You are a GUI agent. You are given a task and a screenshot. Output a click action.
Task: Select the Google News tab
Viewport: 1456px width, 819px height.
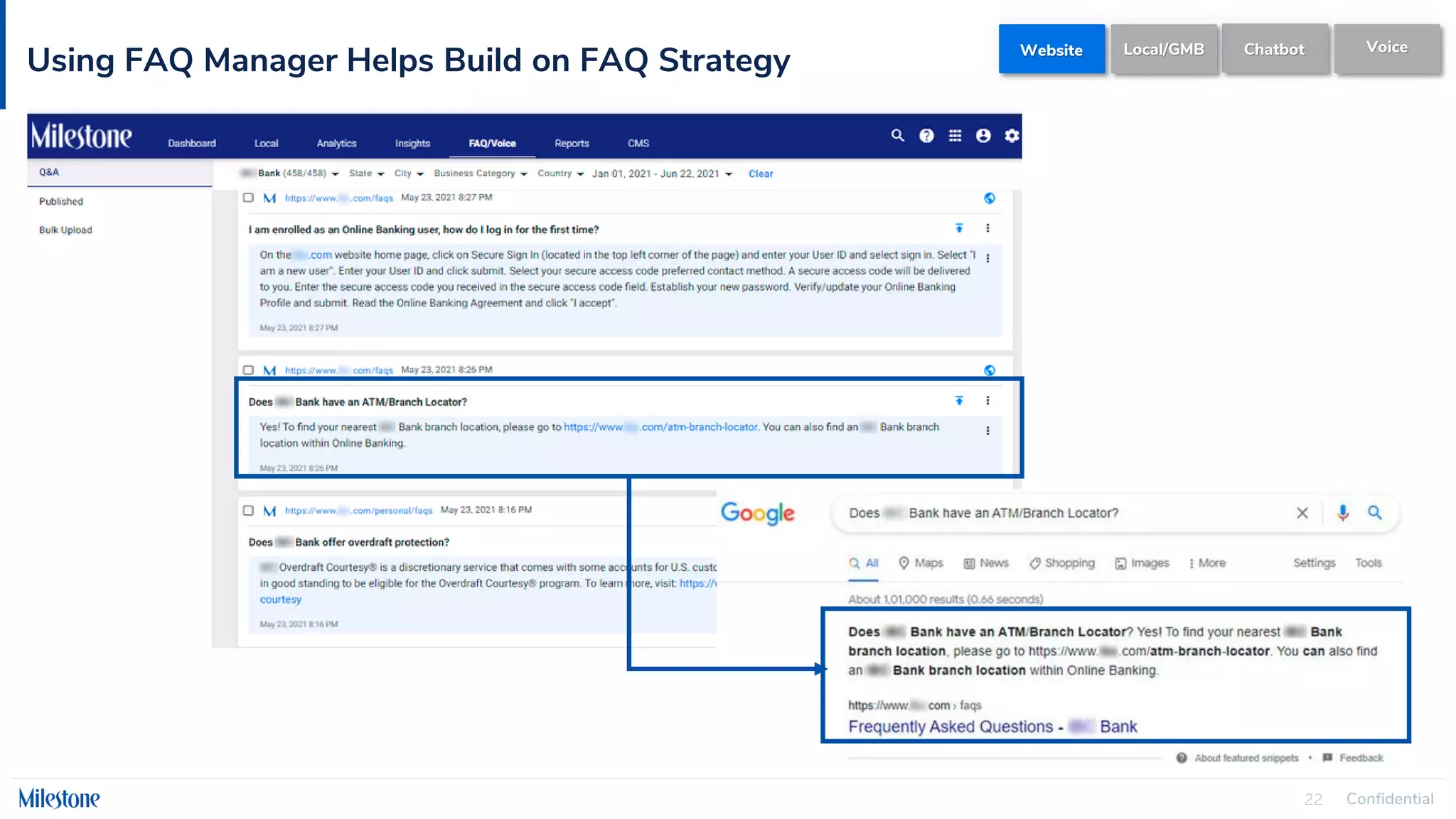(x=986, y=563)
